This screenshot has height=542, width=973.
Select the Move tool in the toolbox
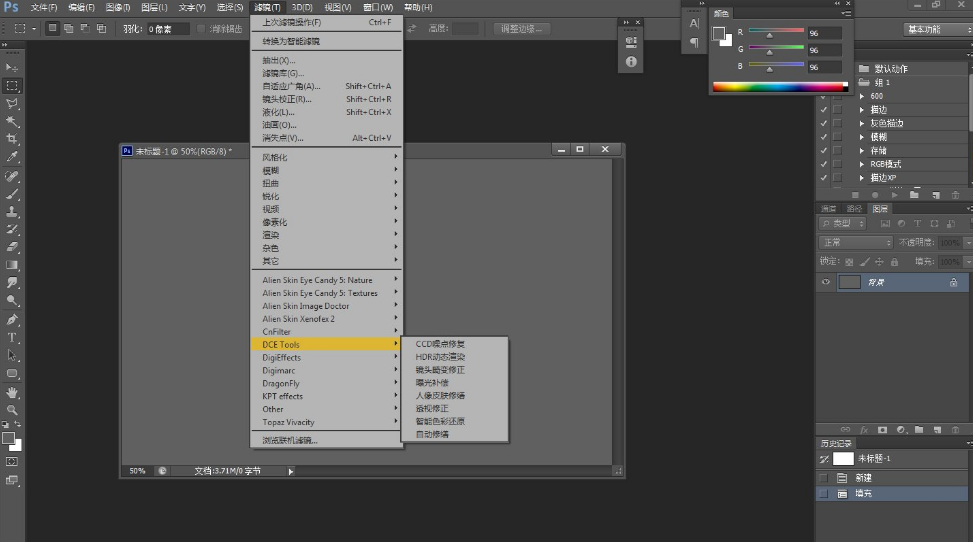[x=13, y=67]
